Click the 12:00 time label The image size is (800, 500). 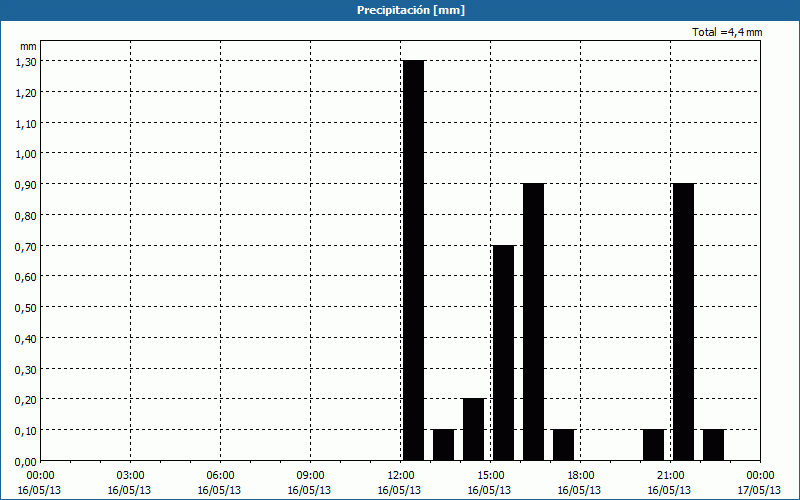[401, 476]
